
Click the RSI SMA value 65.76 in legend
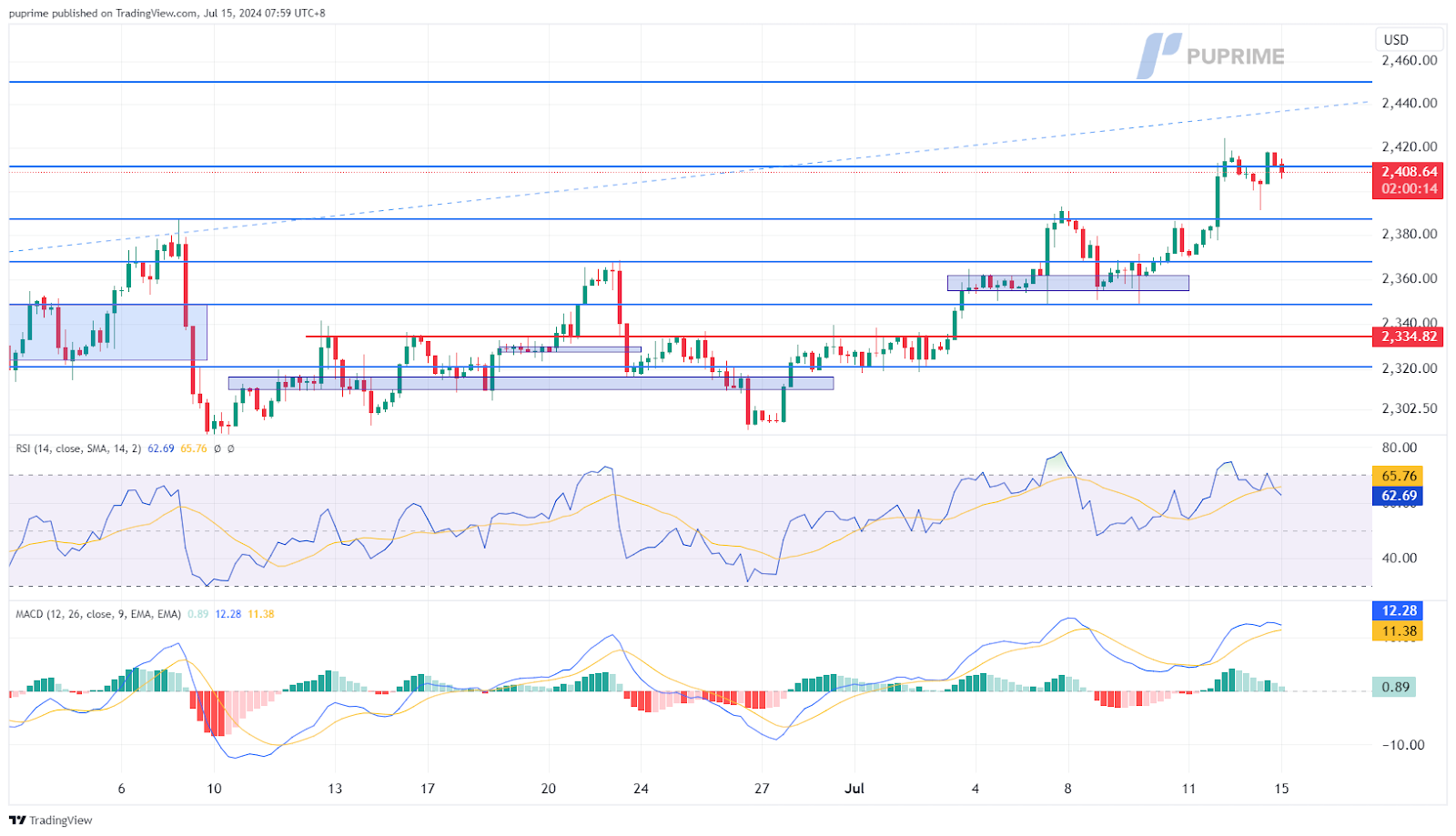tap(194, 448)
